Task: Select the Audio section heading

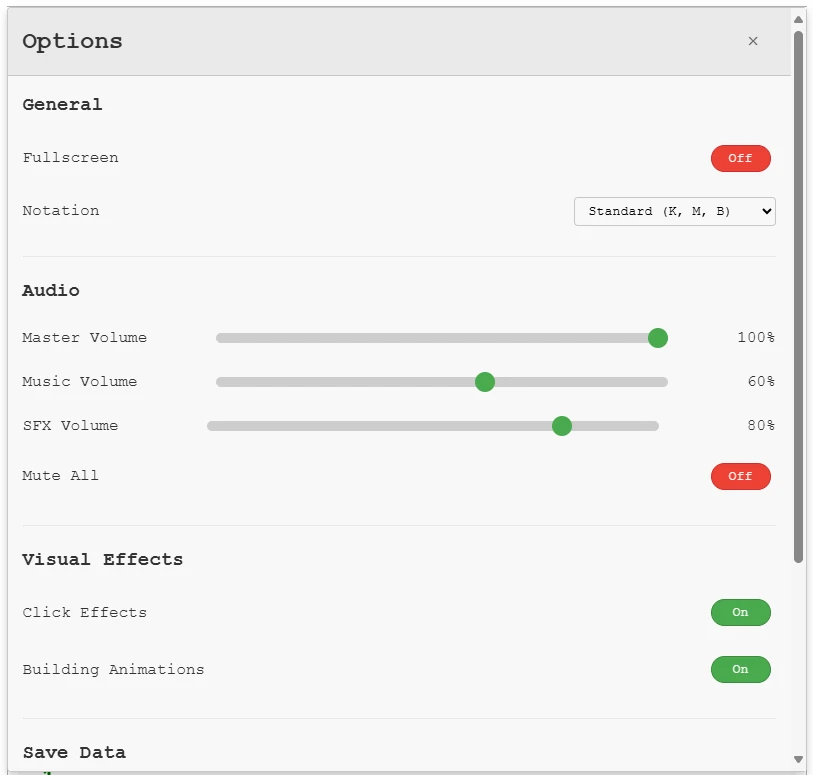Action: tap(51, 290)
